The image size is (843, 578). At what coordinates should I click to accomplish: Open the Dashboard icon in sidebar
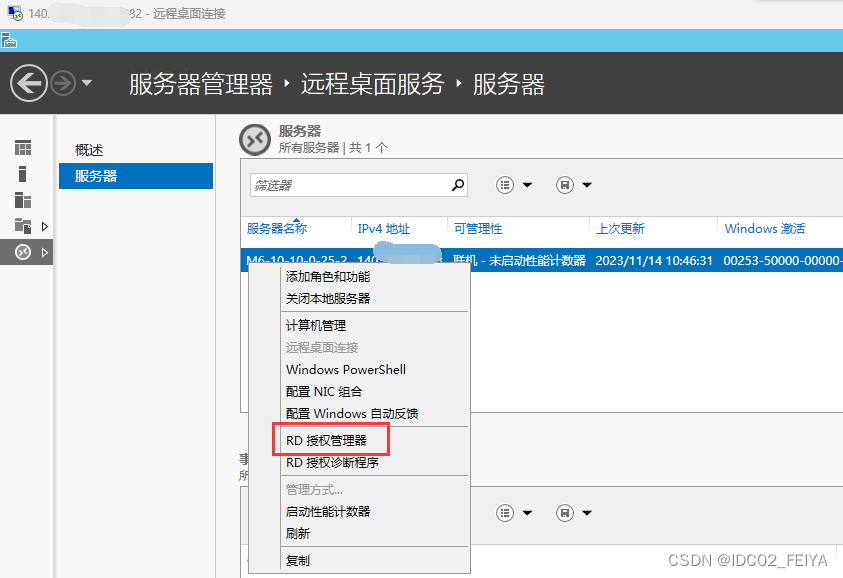23,147
